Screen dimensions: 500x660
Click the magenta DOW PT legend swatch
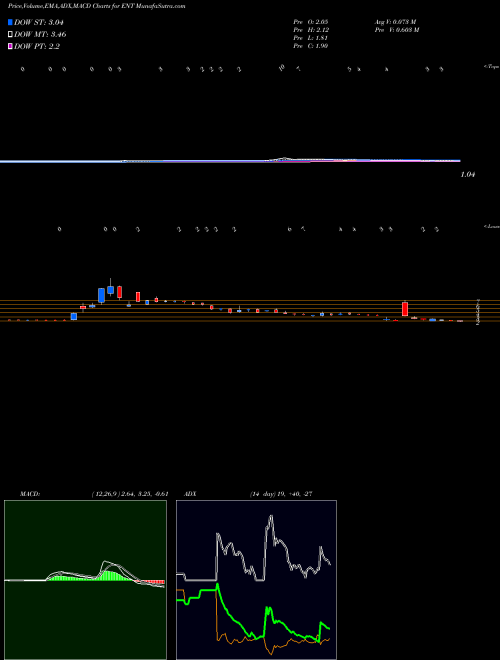click(x=10, y=47)
